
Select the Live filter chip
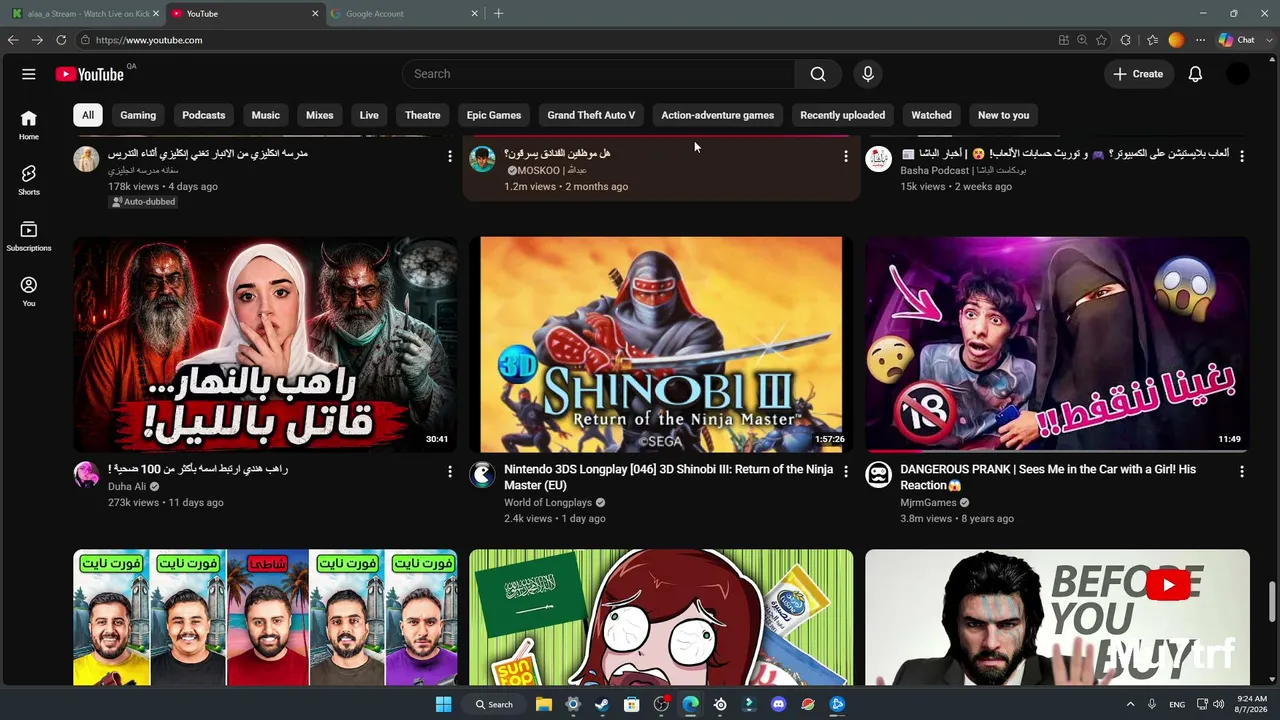(369, 115)
